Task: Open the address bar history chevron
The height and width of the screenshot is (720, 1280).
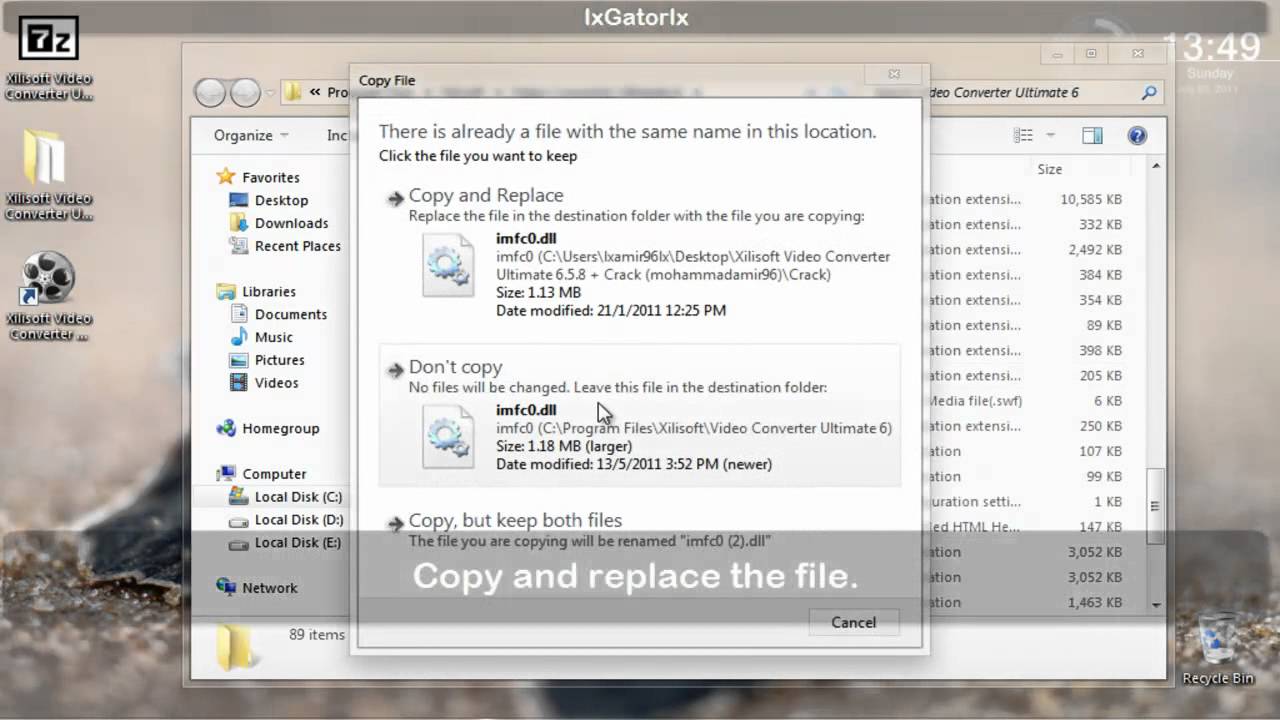Action: [315, 92]
